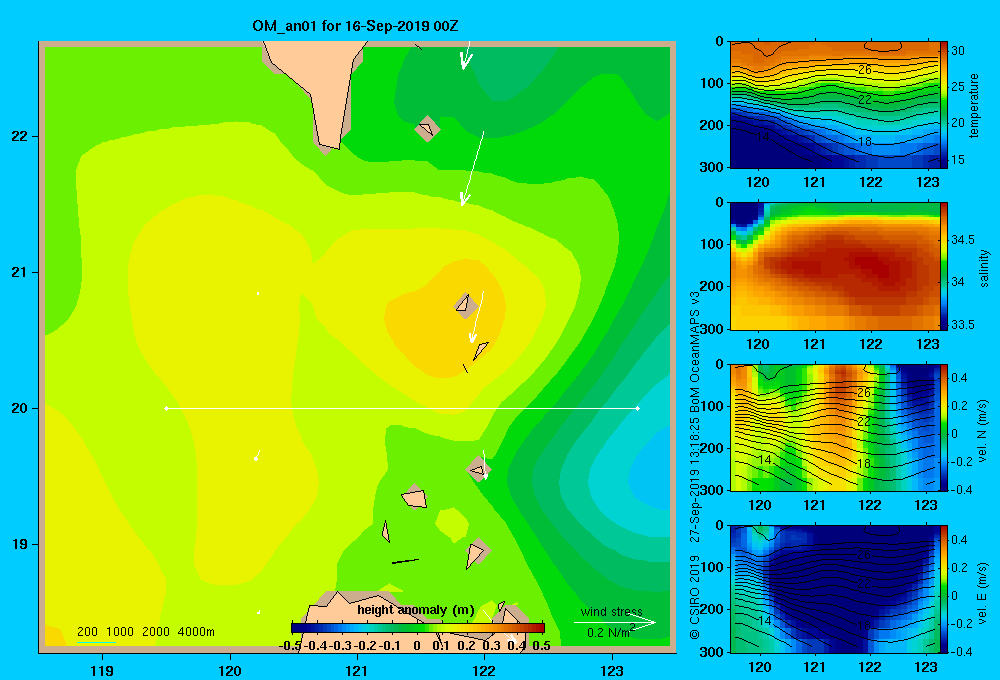
Task: Click the vel. E panel color scale bar
Action: 944,589
